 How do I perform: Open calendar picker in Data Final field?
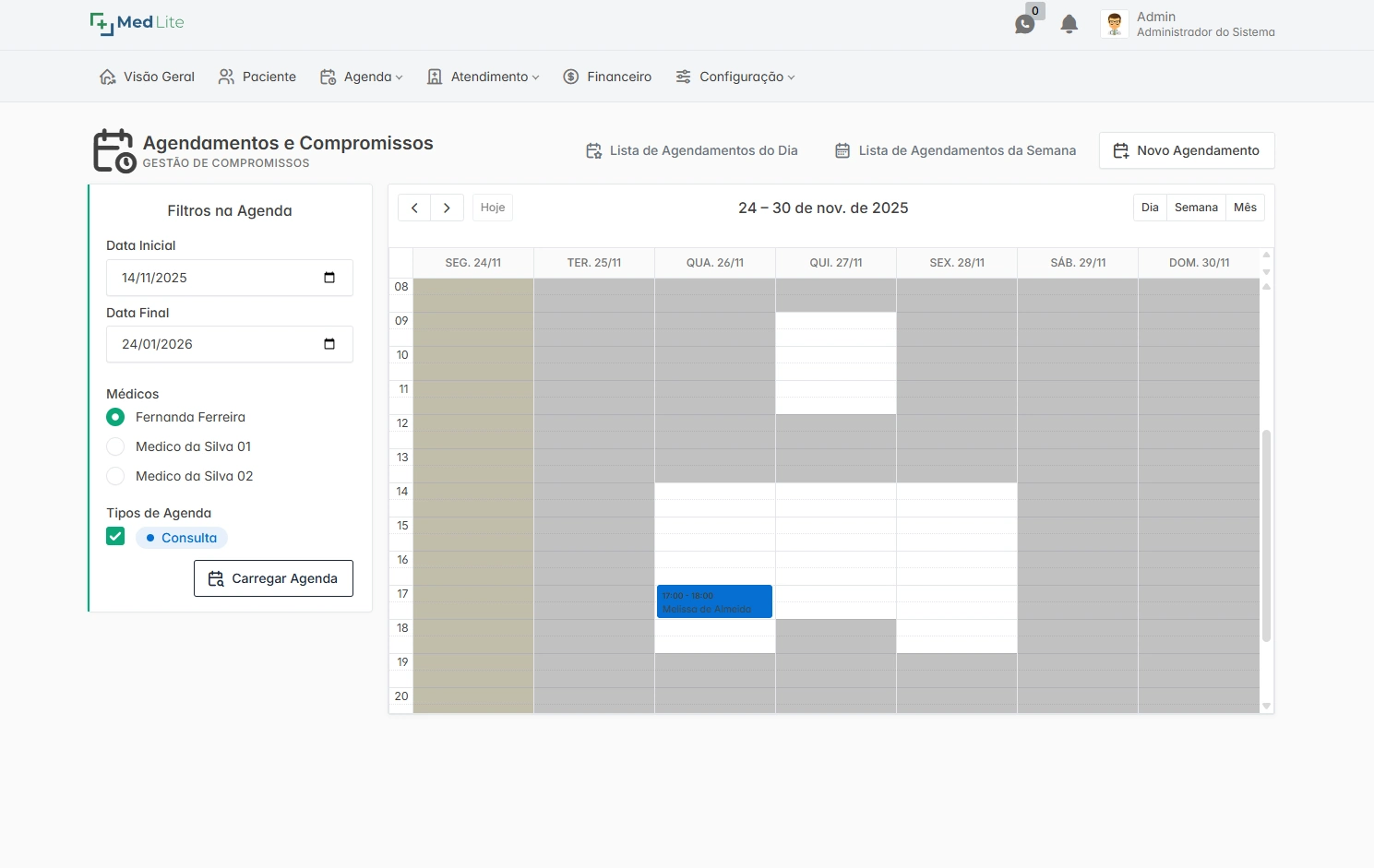pyautogui.click(x=329, y=344)
